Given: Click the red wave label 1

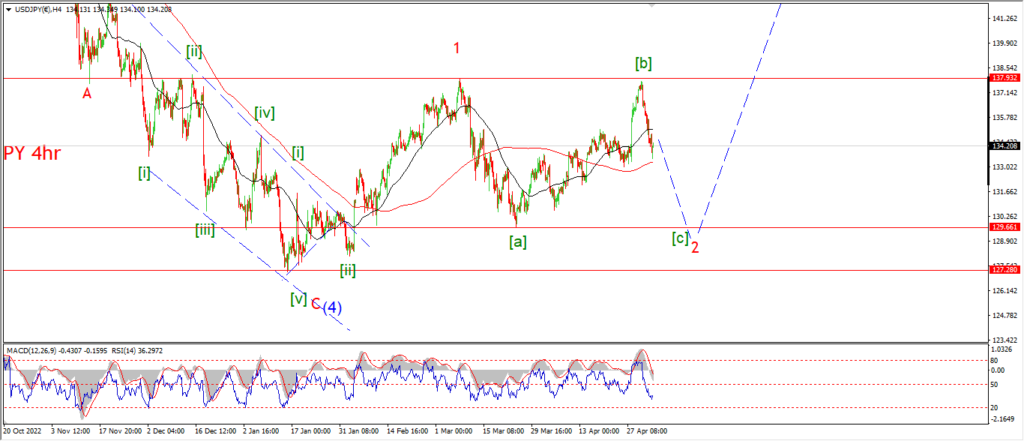Looking at the screenshot, I should [457, 48].
